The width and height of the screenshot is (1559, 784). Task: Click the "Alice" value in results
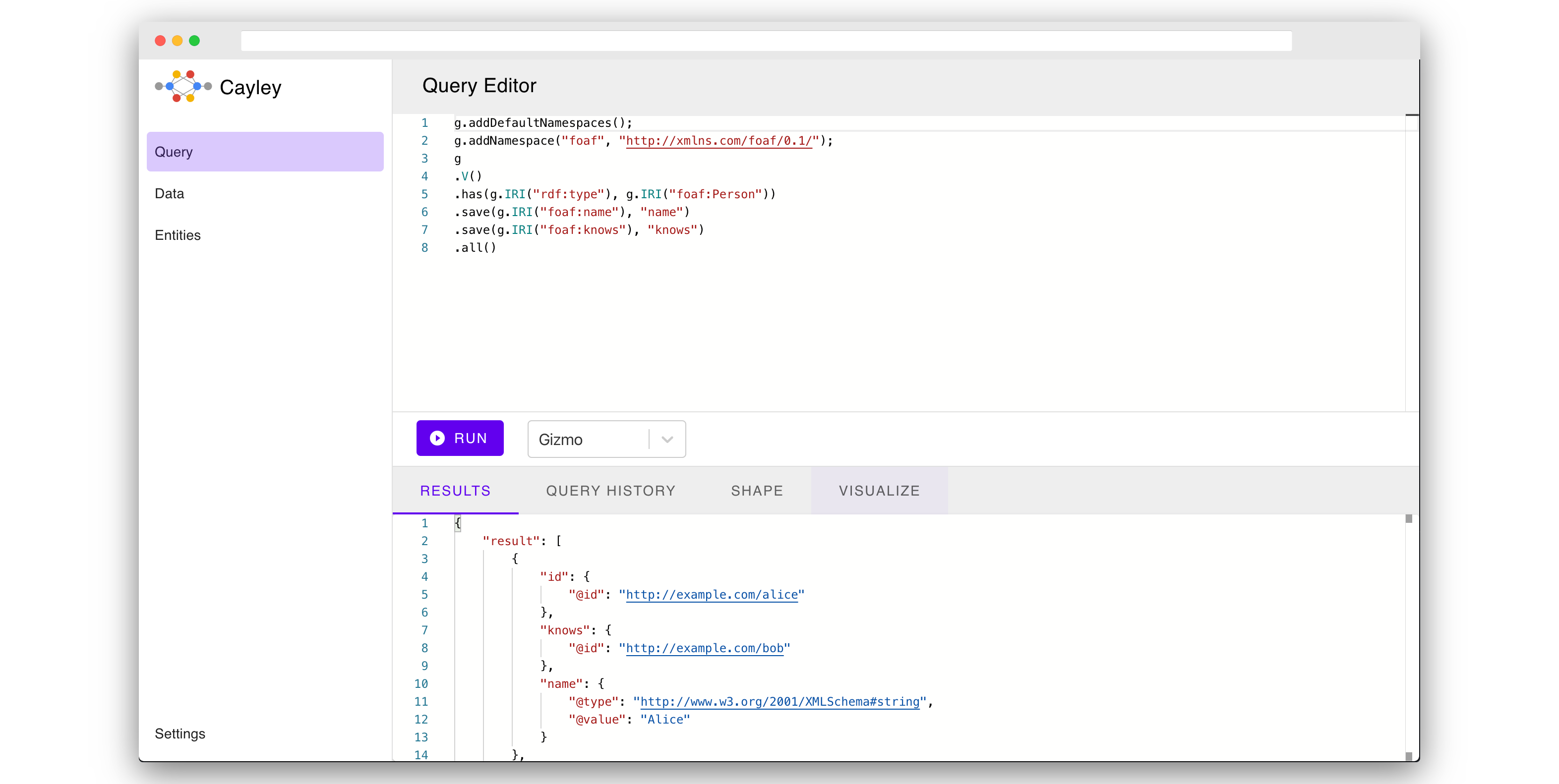pos(665,720)
